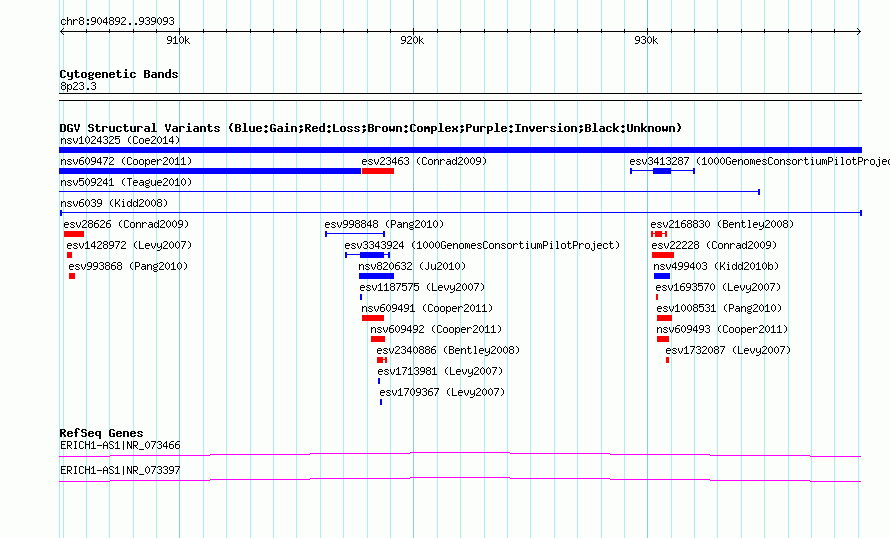The image size is (890, 538).
Task: Select the esv28626 (Conrad2009) red bar
Action: pyautogui.click(x=74, y=234)
